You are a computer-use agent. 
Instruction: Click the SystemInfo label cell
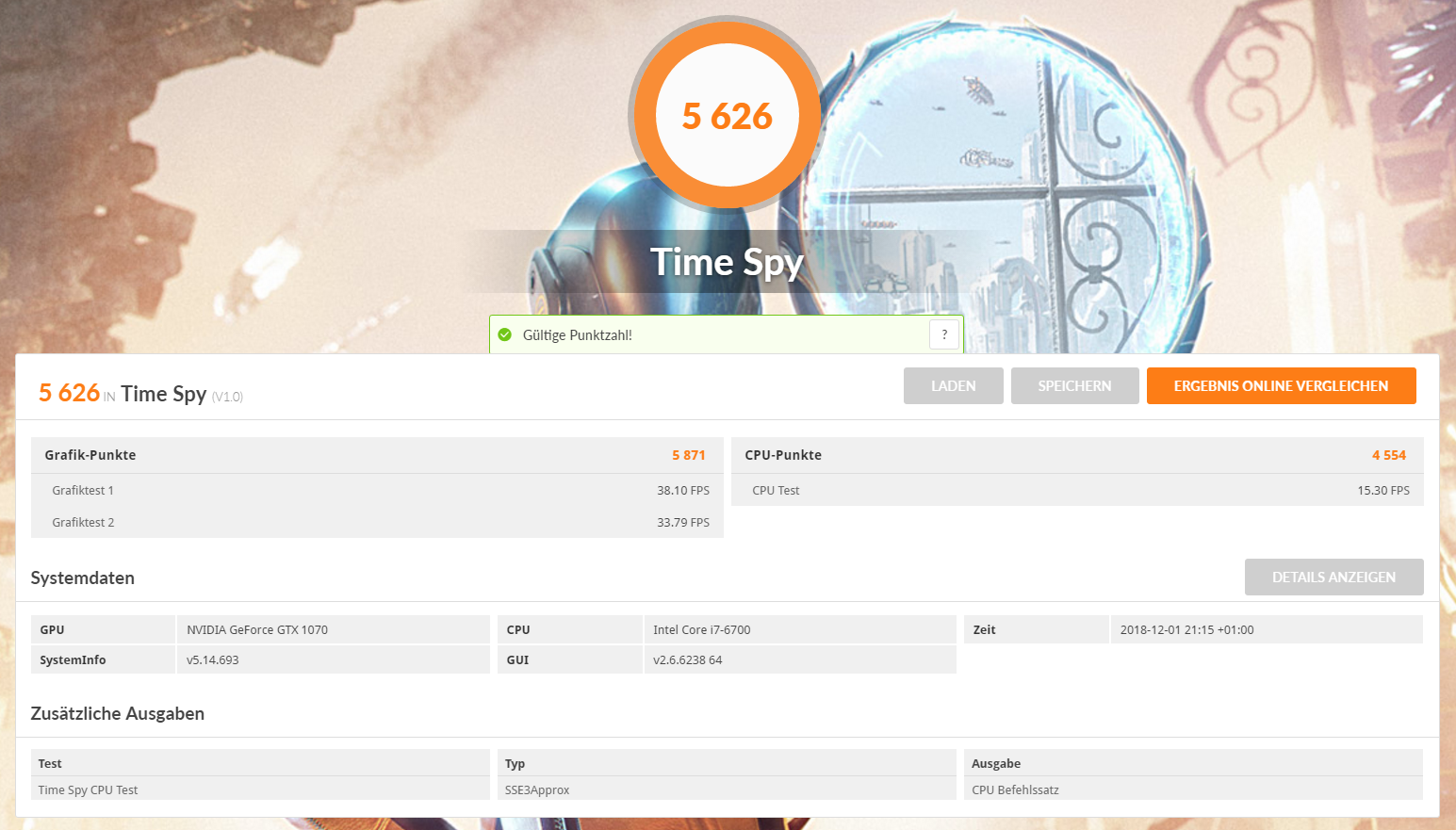pos(103,659)
